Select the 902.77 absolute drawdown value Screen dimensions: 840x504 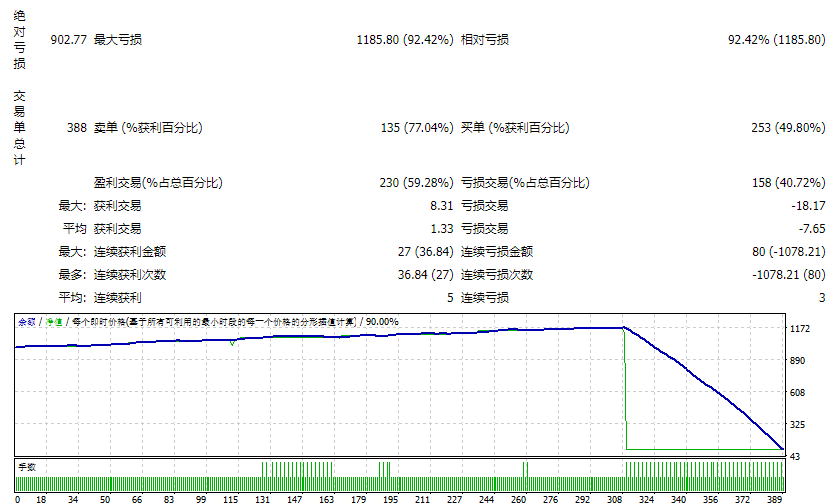pos(68,40)
